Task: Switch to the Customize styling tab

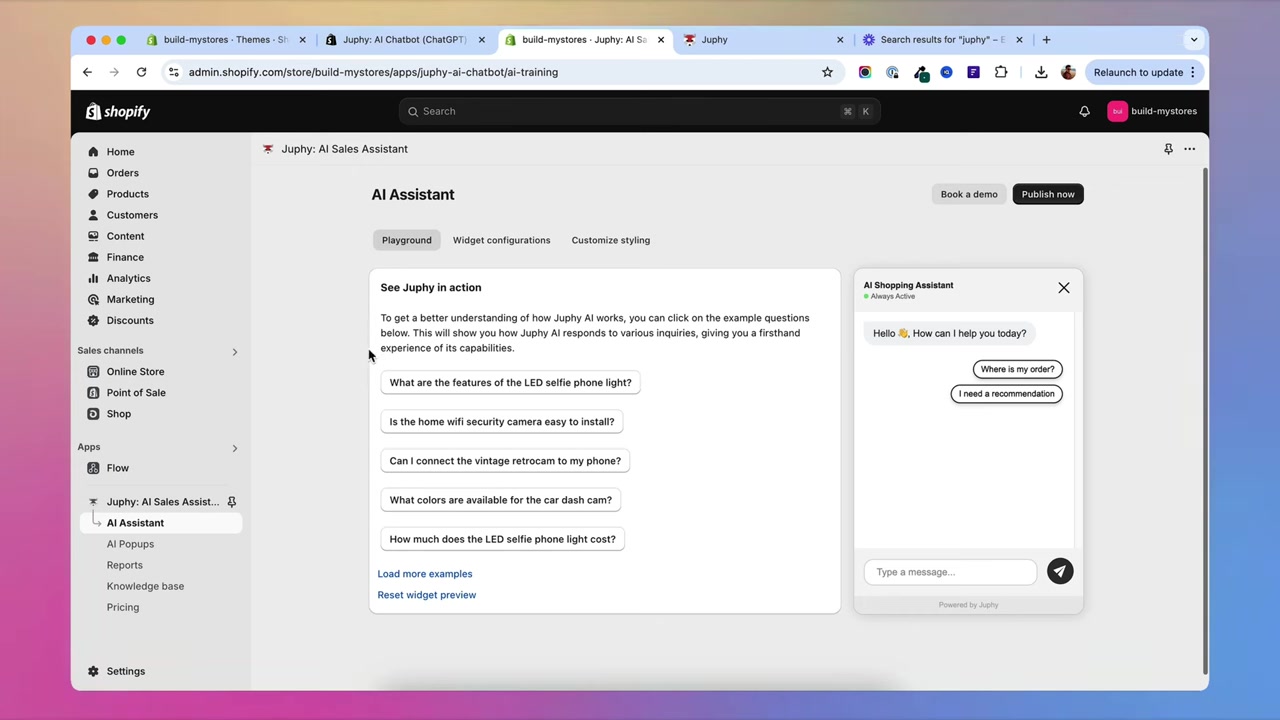Action: (x=610, y=240)
